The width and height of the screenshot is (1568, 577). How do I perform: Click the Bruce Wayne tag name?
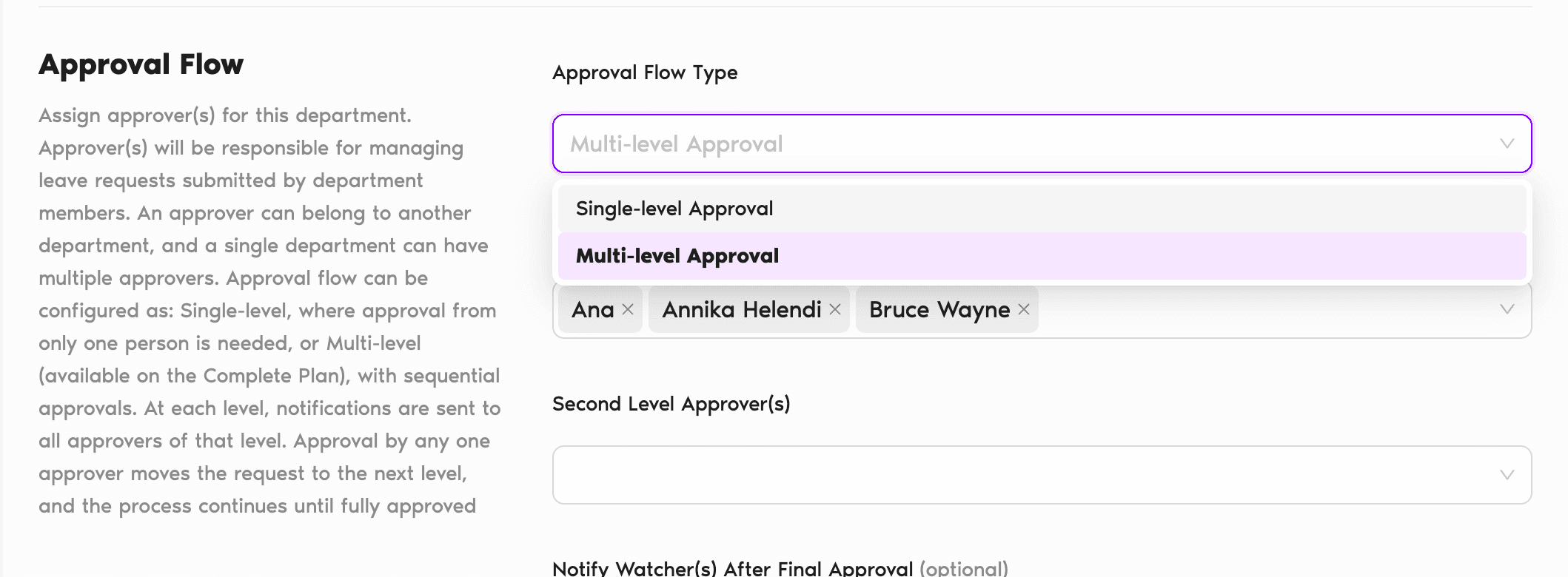tap(939, 309)
